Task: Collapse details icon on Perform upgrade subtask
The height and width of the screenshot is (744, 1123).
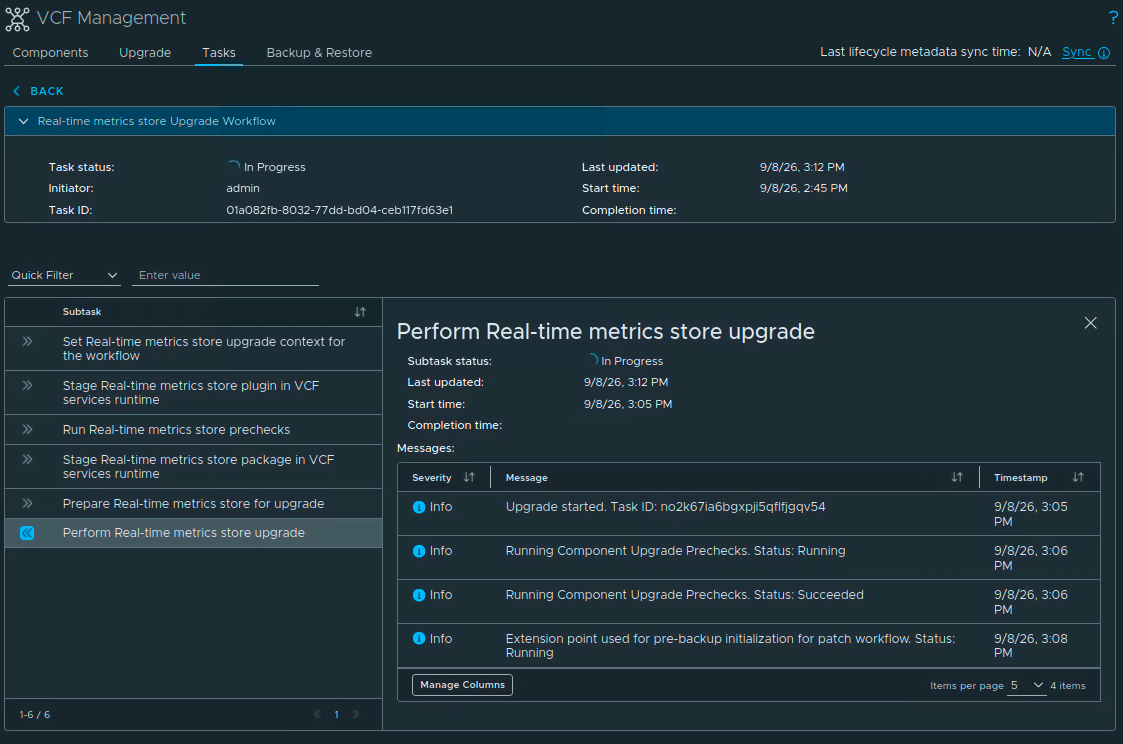Action: click(x=27, y=533)
